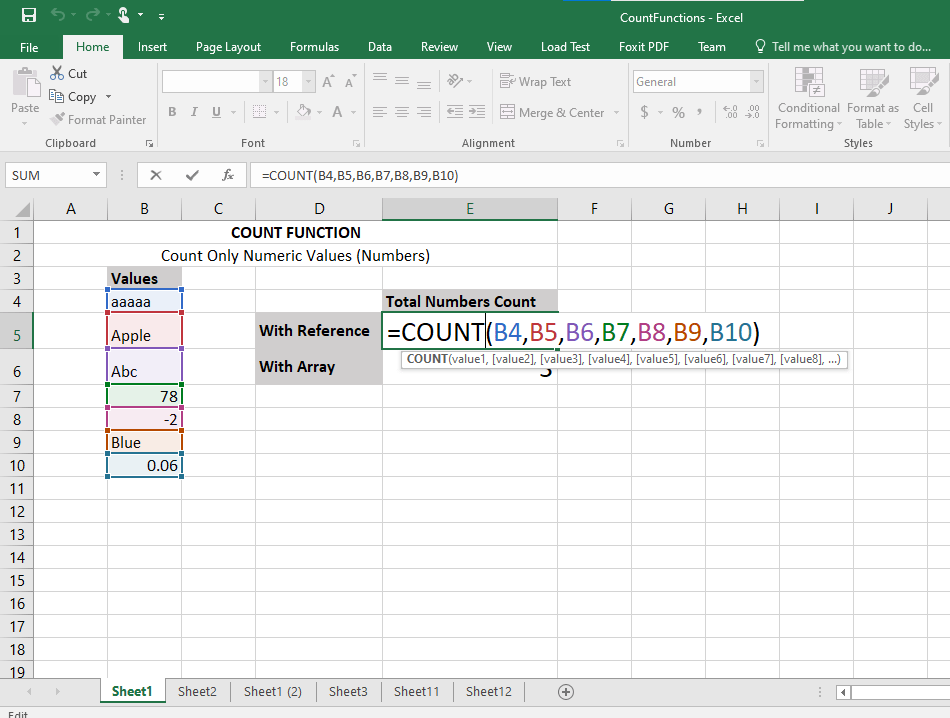This screenshot has height=718, width=950.
Task: Toggle Wrap Text
Action: (x=535, y=81)
